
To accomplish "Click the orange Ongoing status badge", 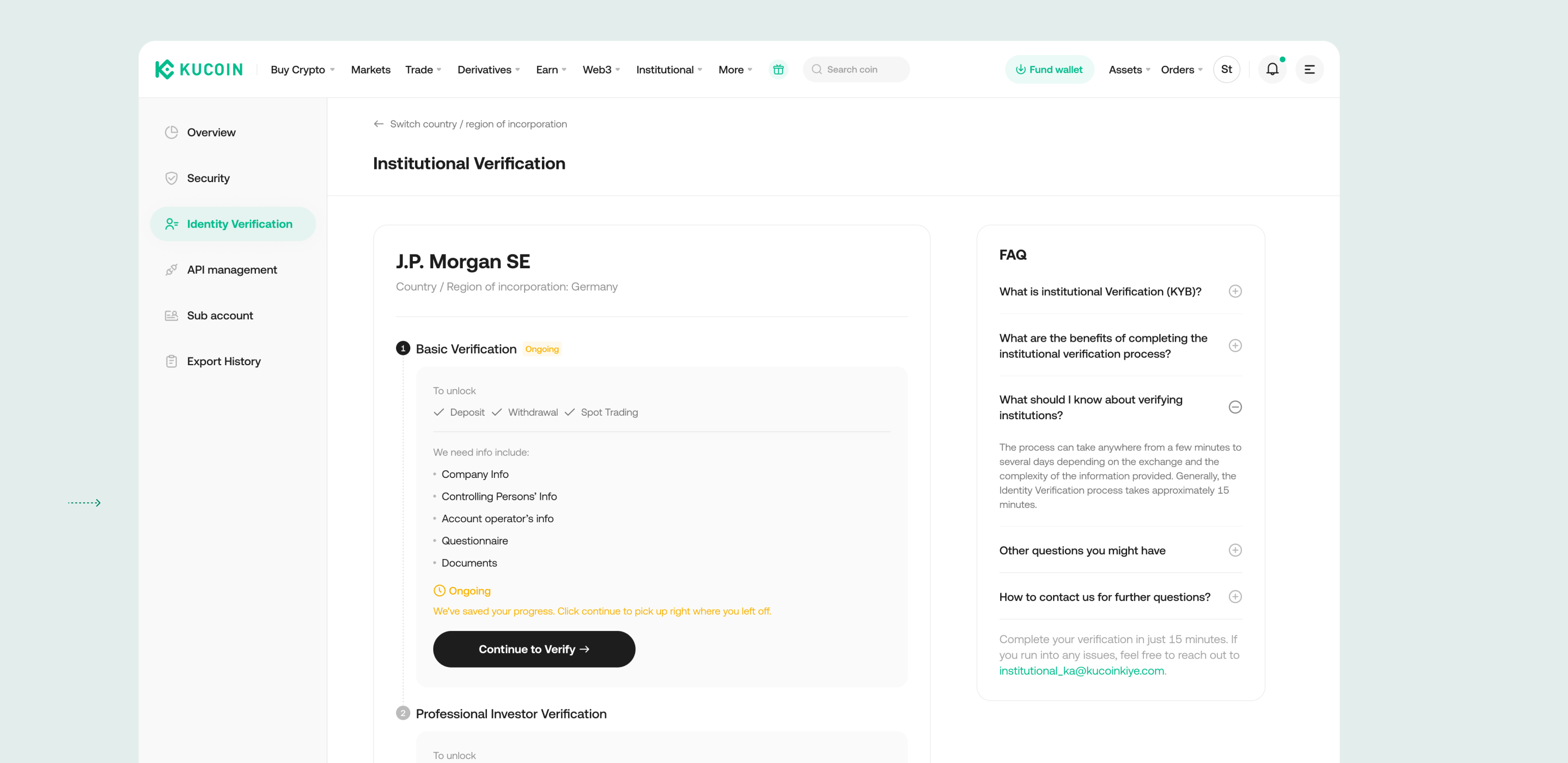I will [541, 349].
